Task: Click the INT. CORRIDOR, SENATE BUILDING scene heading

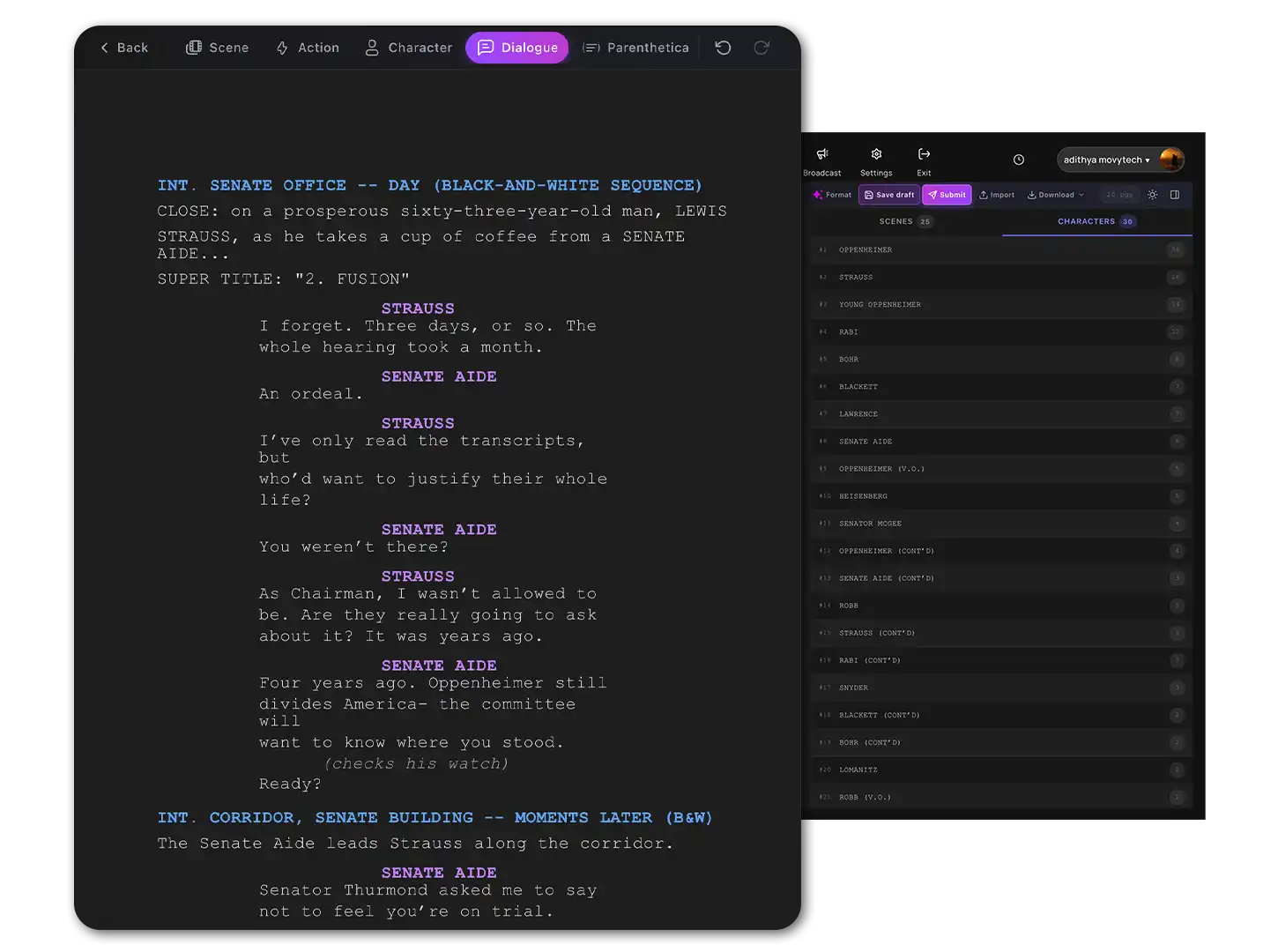Action: pyautogui.click(x=435, y=818)
